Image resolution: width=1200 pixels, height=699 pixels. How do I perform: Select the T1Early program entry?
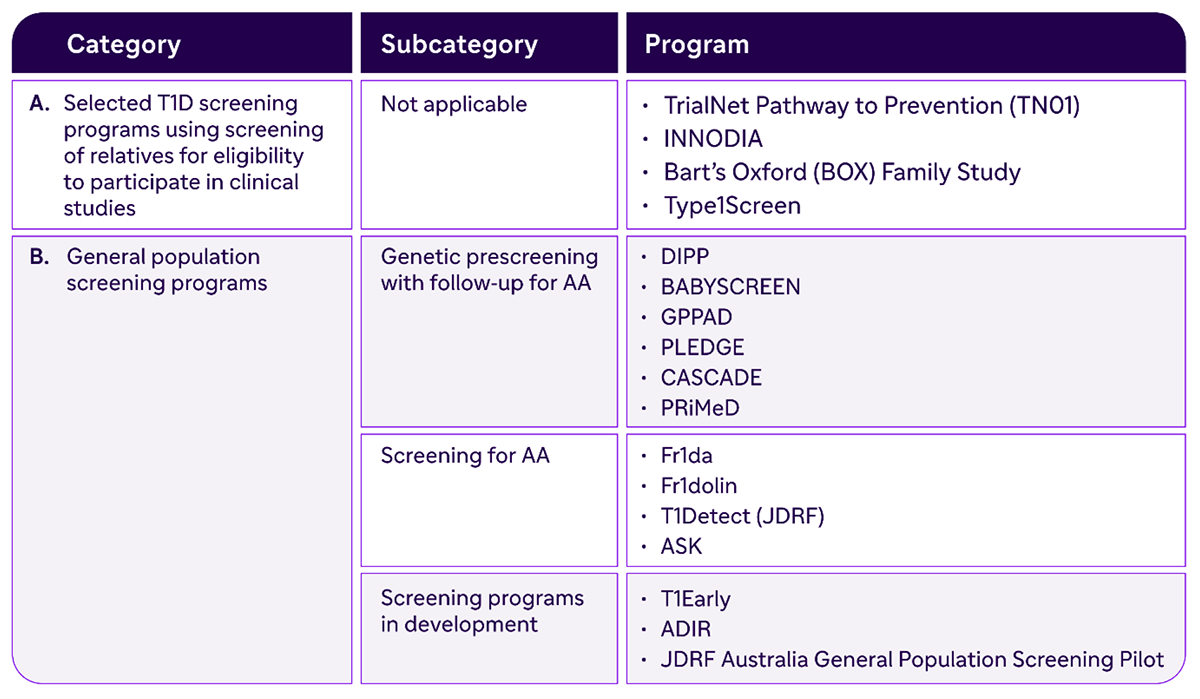click(696, 600)
